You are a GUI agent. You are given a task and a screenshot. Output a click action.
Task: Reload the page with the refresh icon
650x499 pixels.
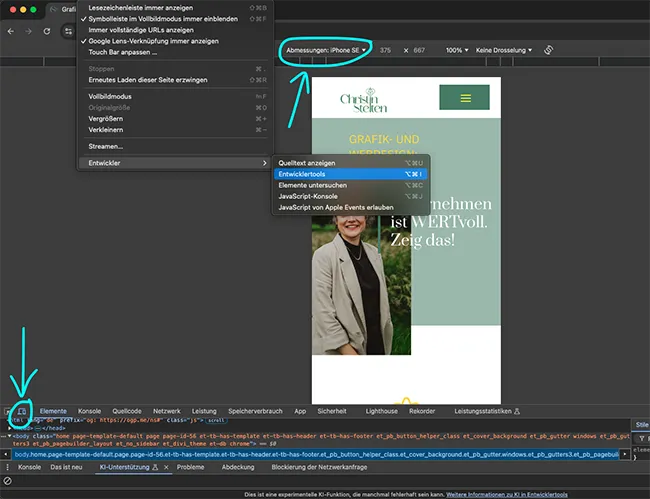coord(47,31)
